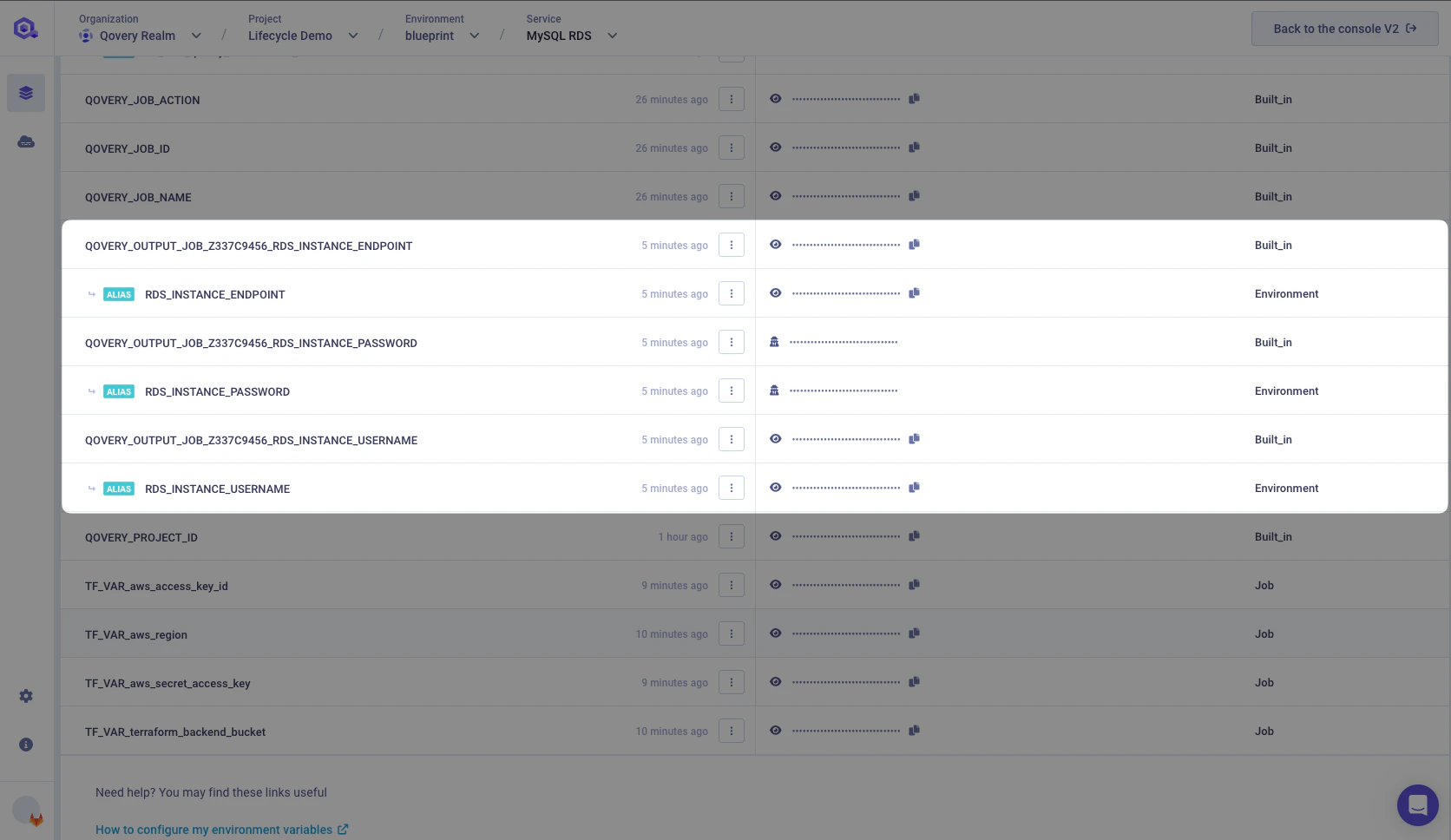This screenshot has height=840, width=1451.
Task: Click the info icon in sidebar
Action: [26, 745]
